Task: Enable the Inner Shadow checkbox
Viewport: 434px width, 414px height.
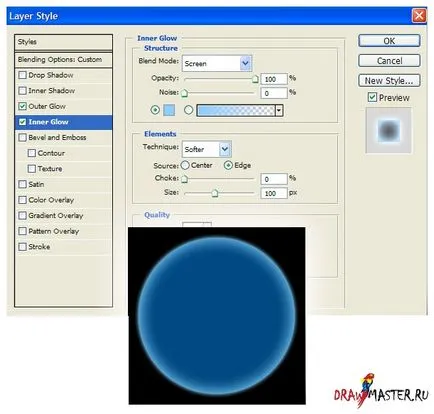Action: click(x=22, y=91)
